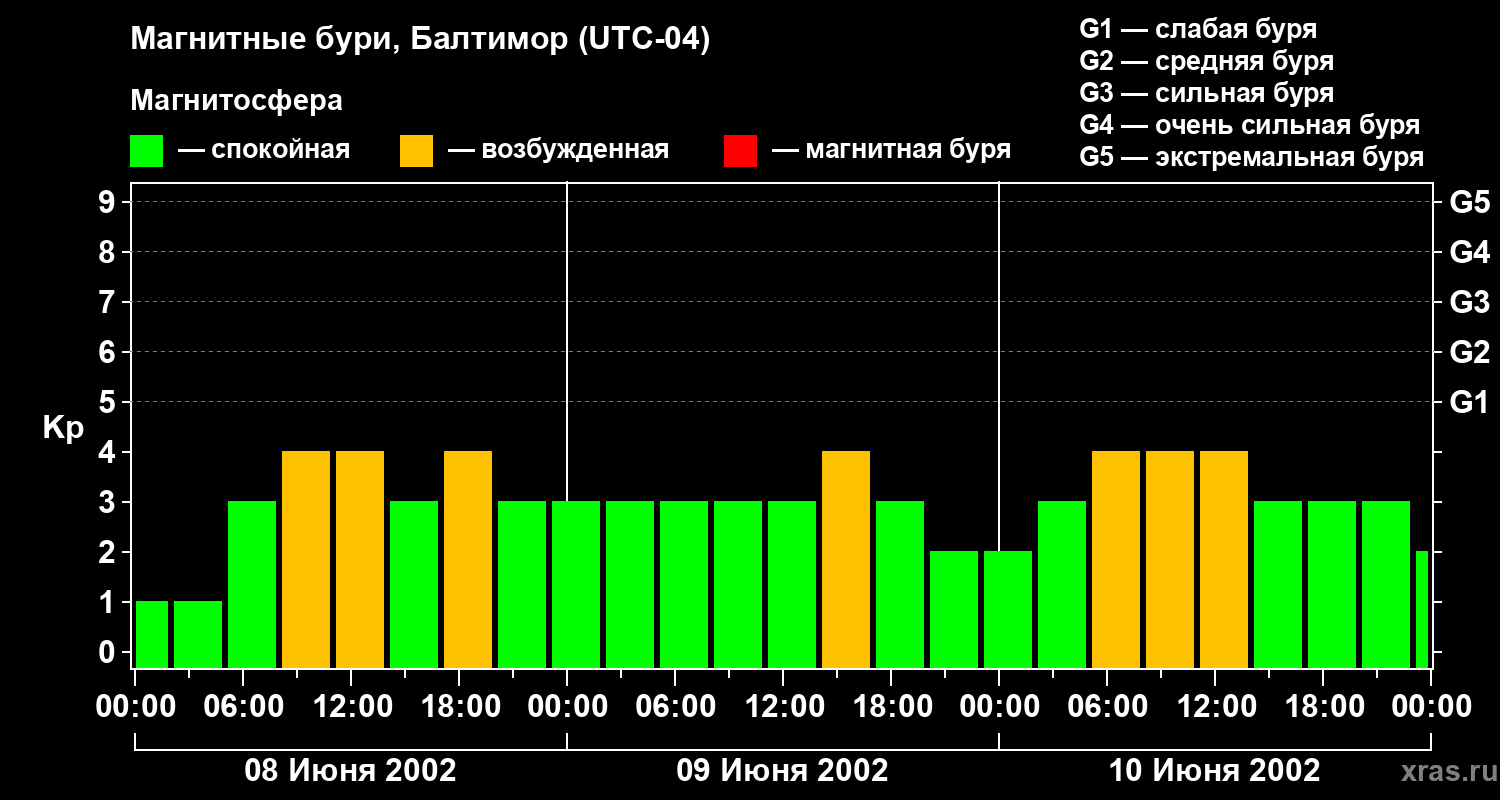This screenshot has height=800, width=1500.
Task: Click the G1 label on right axis
Action: click(1469, 403)
